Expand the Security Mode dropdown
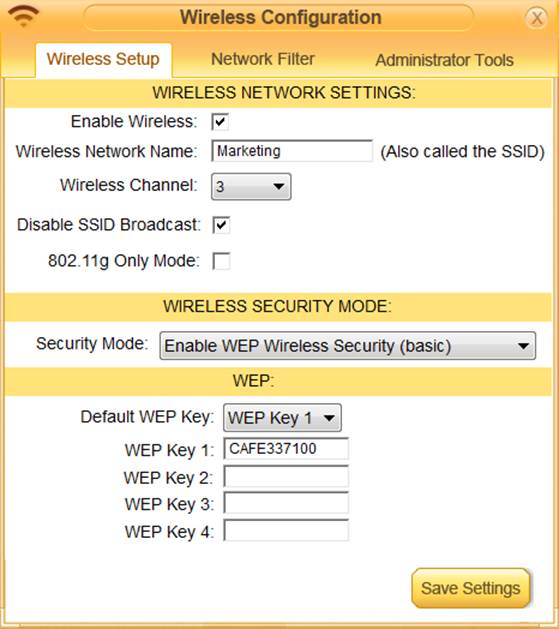Screen dimensions: 559x629 point(347,345)
